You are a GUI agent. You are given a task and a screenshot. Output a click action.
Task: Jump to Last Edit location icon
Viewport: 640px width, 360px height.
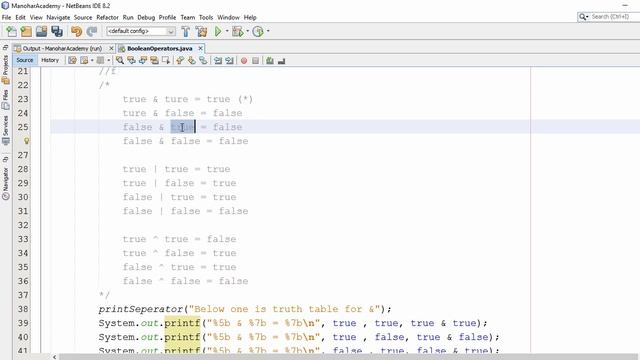click(72, 60)
